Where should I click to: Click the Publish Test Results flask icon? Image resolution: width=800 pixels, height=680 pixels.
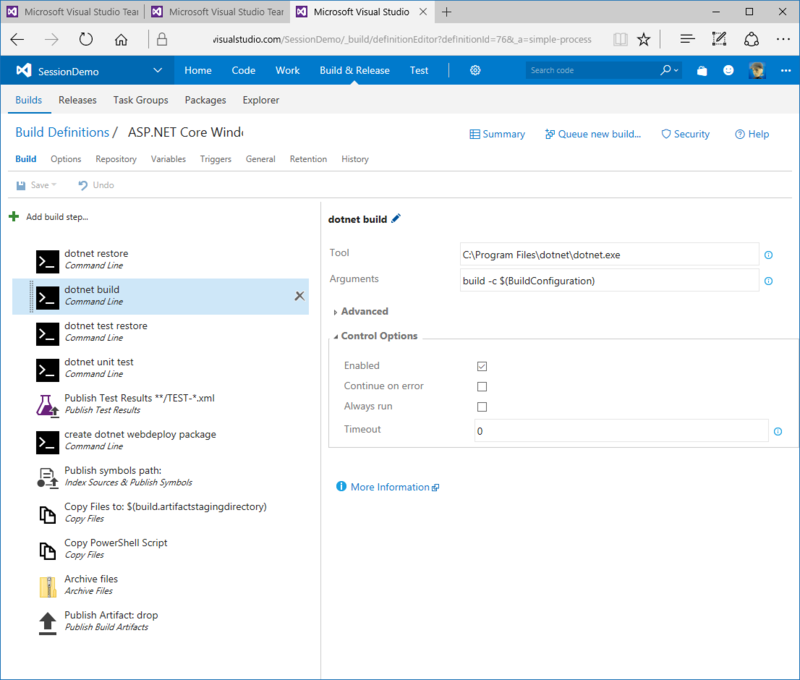pyautogui.click(x=47, y=406)
